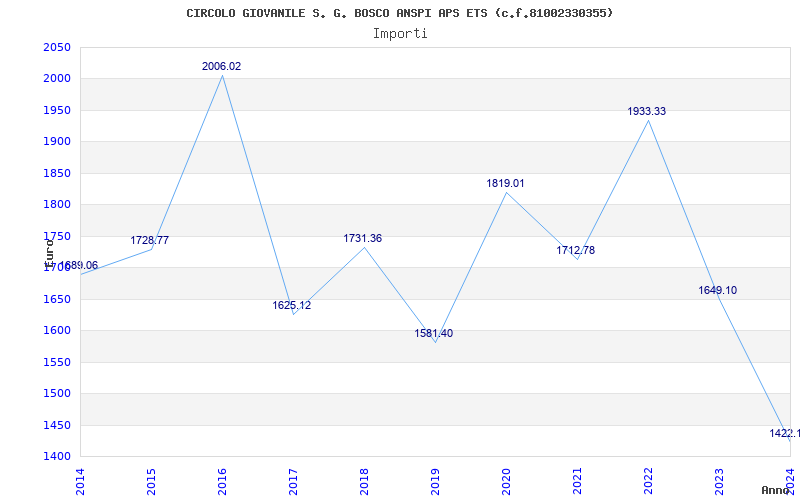
Task: Select data label 1819.01
Action: click(x=505, y=183)
